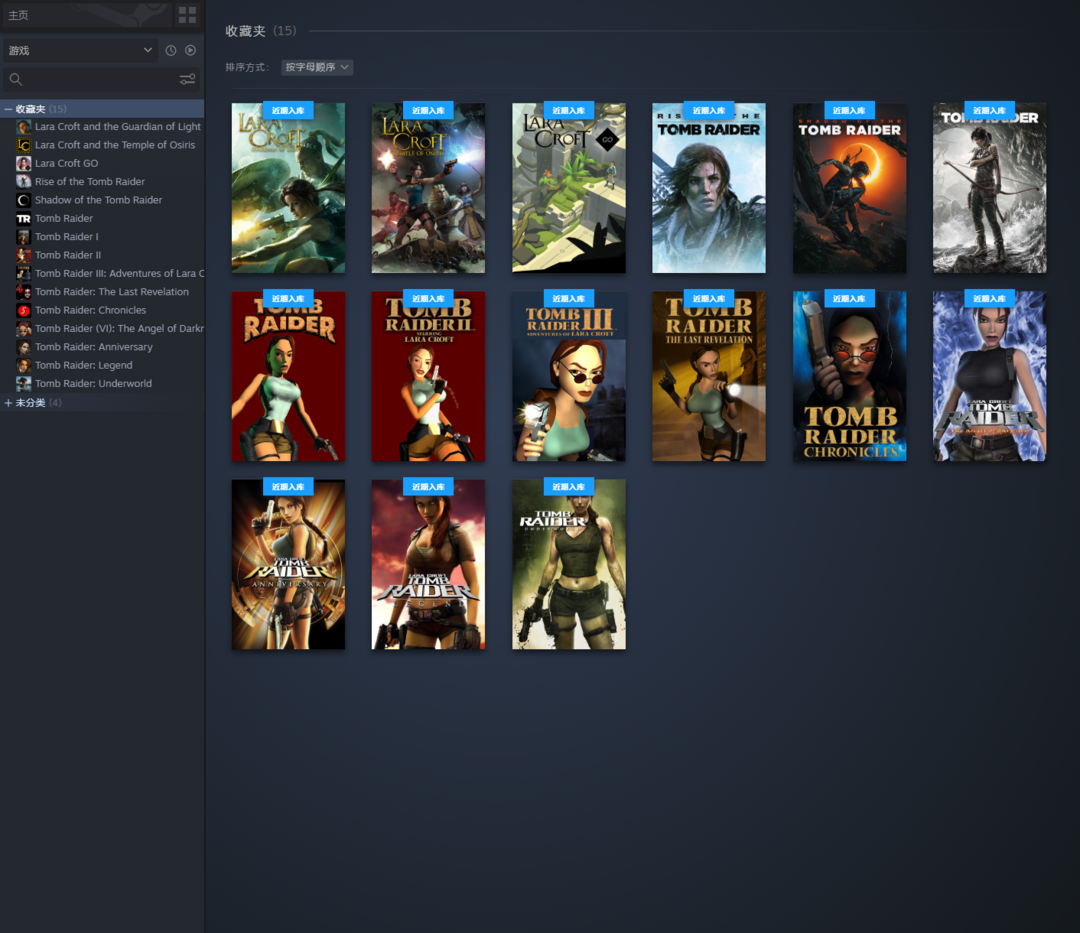Click Tomb Raider: Underworld list entry
The height and width of the screenshot is (933, 1080).
point(94,384)
